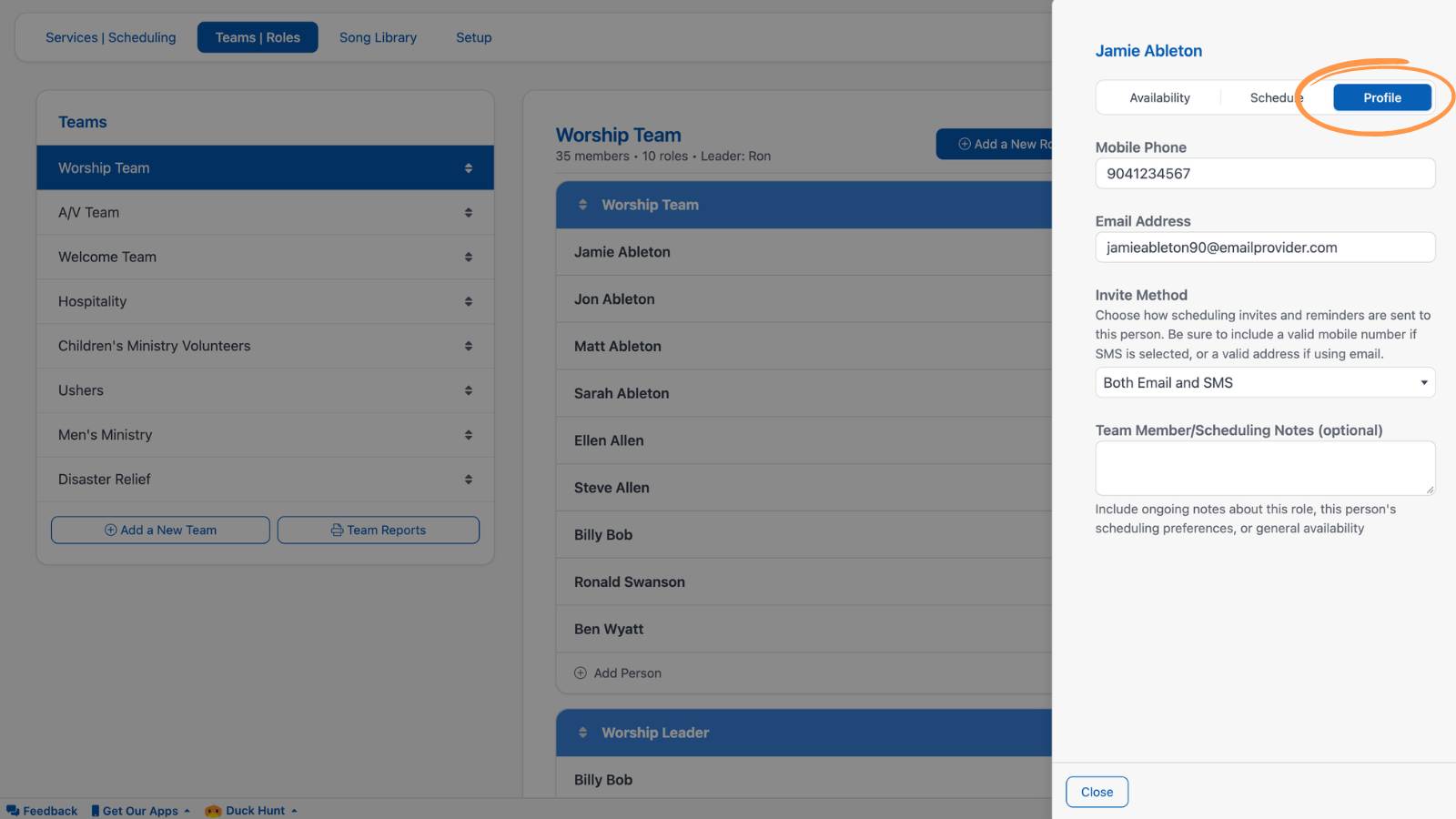Close the Jamie Ableton panel

1097,792
